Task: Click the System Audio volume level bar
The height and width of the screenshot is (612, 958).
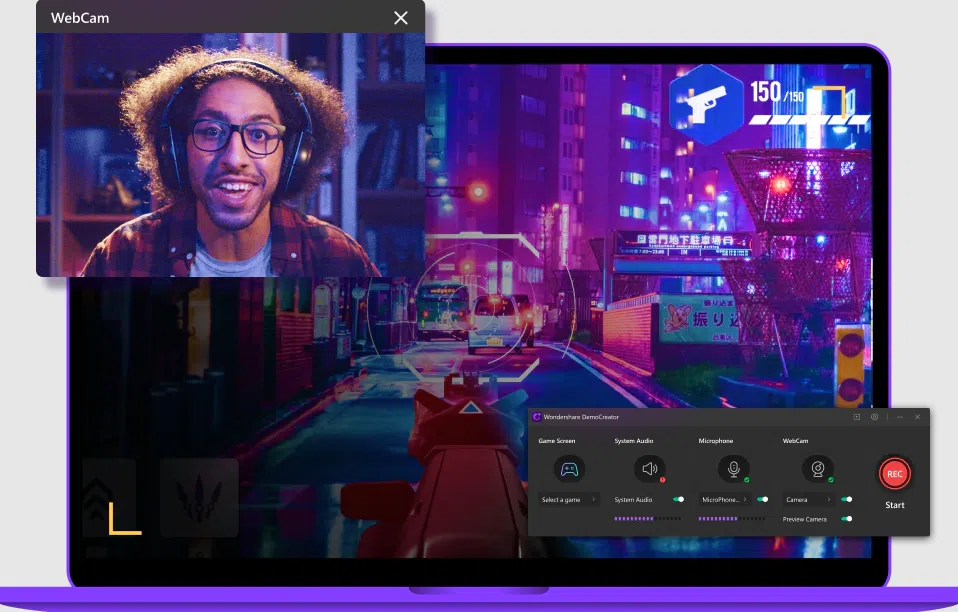Action: click(647, 519)
